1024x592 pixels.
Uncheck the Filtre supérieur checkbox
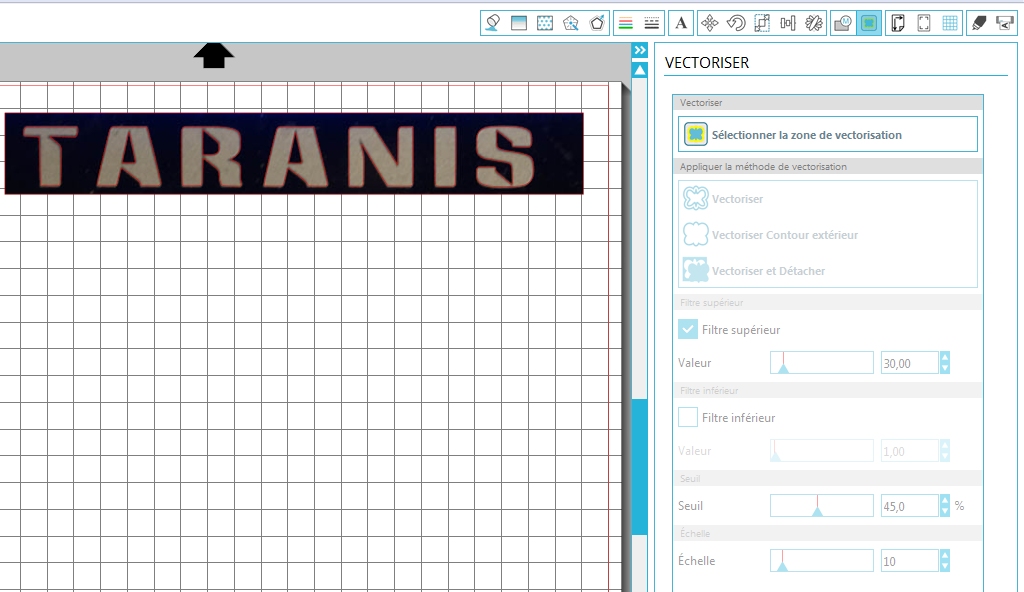coord(688,329)
